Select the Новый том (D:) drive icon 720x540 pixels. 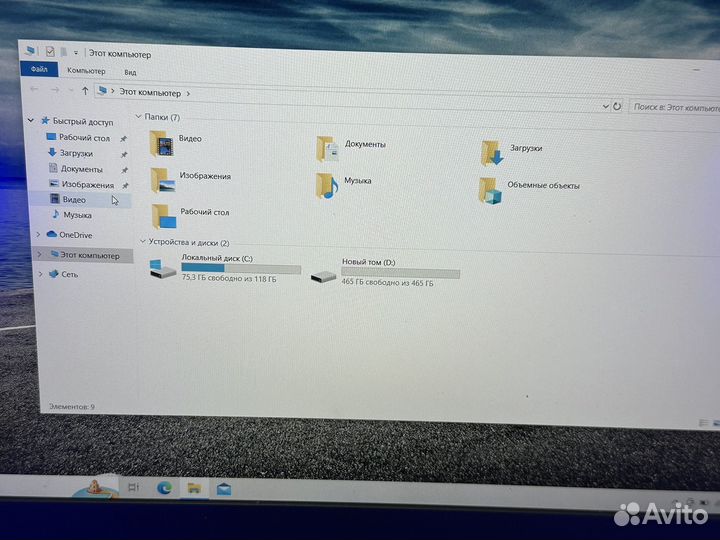tap(323, 276)
